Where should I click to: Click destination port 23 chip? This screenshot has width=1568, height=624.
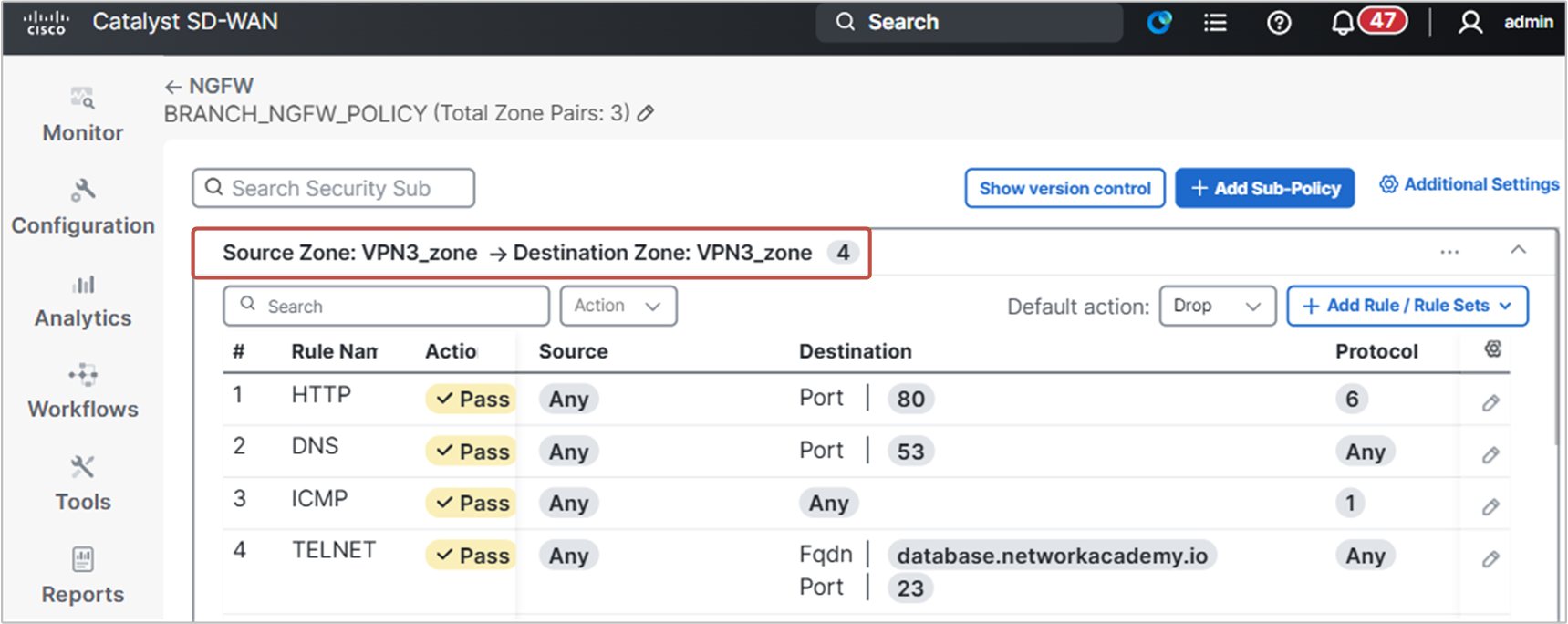(x=910, y=588)
